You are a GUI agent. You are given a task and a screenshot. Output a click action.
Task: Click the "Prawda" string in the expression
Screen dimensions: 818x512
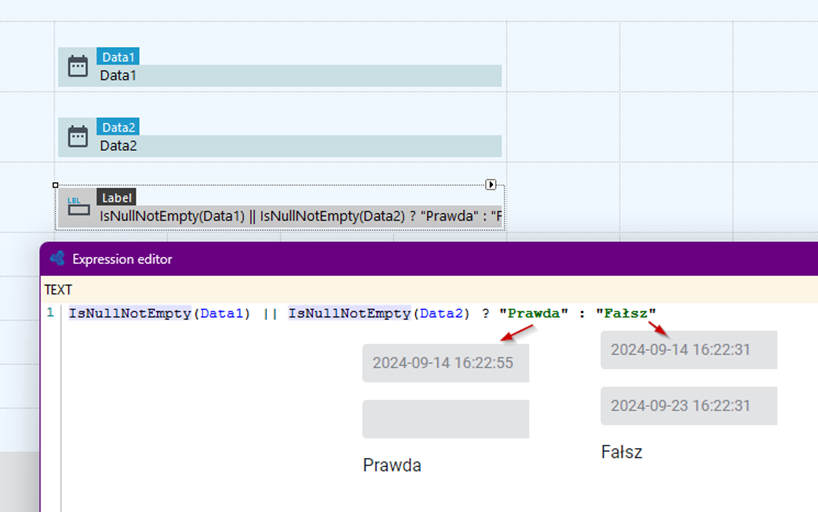533,313
